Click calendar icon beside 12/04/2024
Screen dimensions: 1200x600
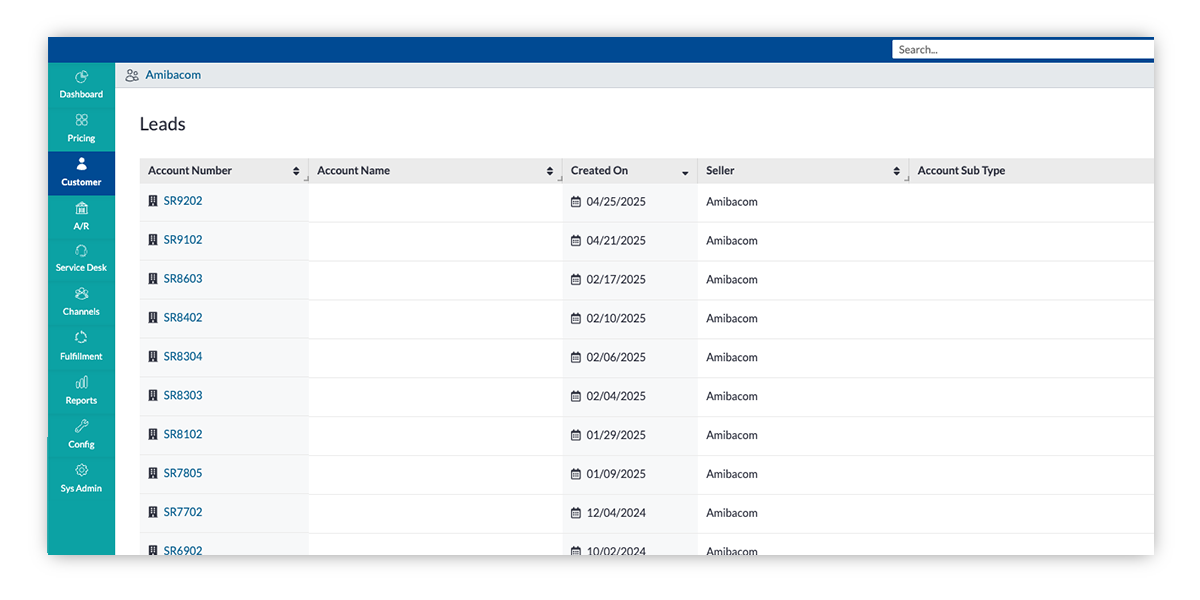pyautogui.click(x=575, y=514)
